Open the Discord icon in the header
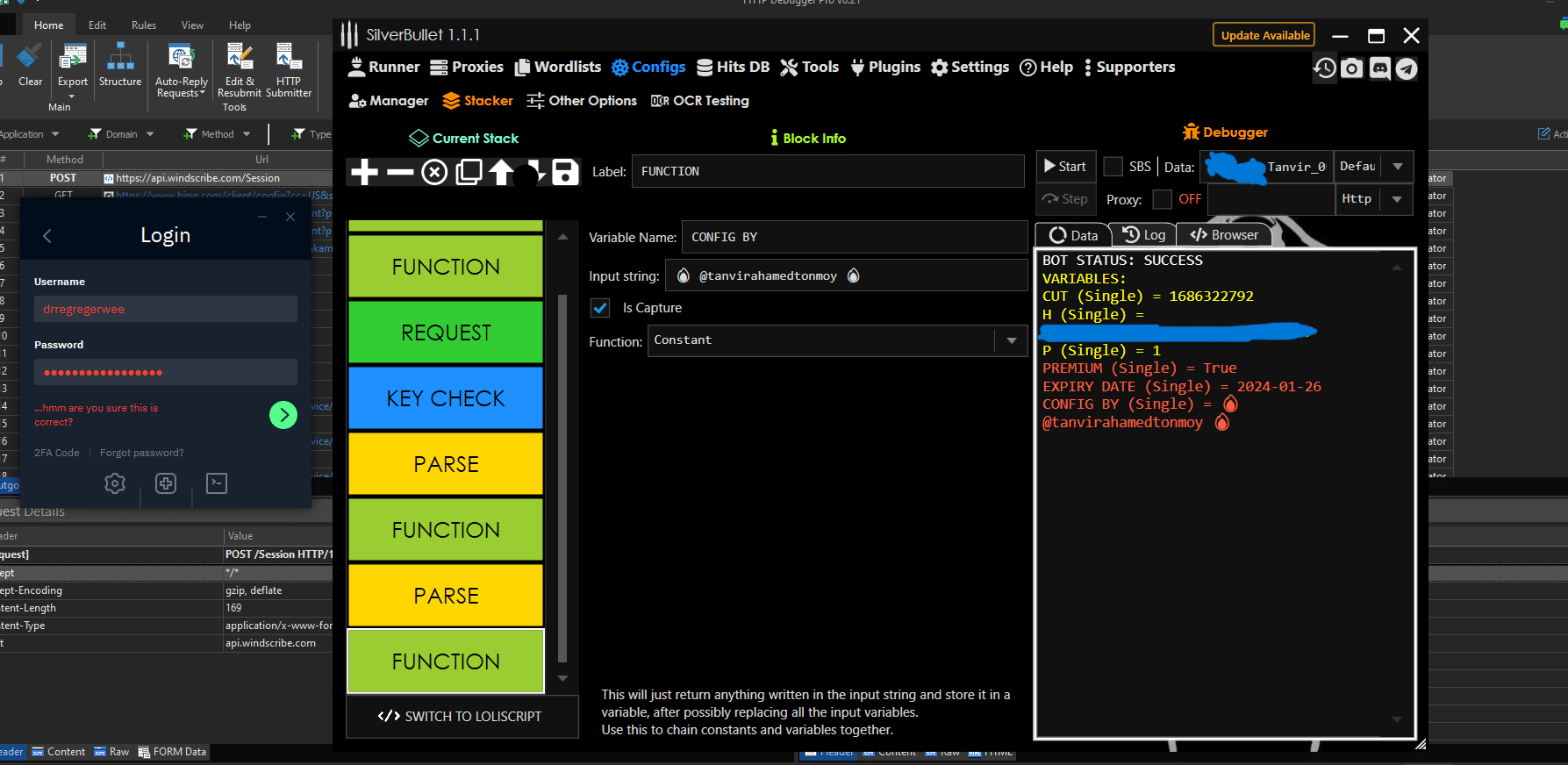This screenshot has width=1568, height=765. pos(1379,68)
